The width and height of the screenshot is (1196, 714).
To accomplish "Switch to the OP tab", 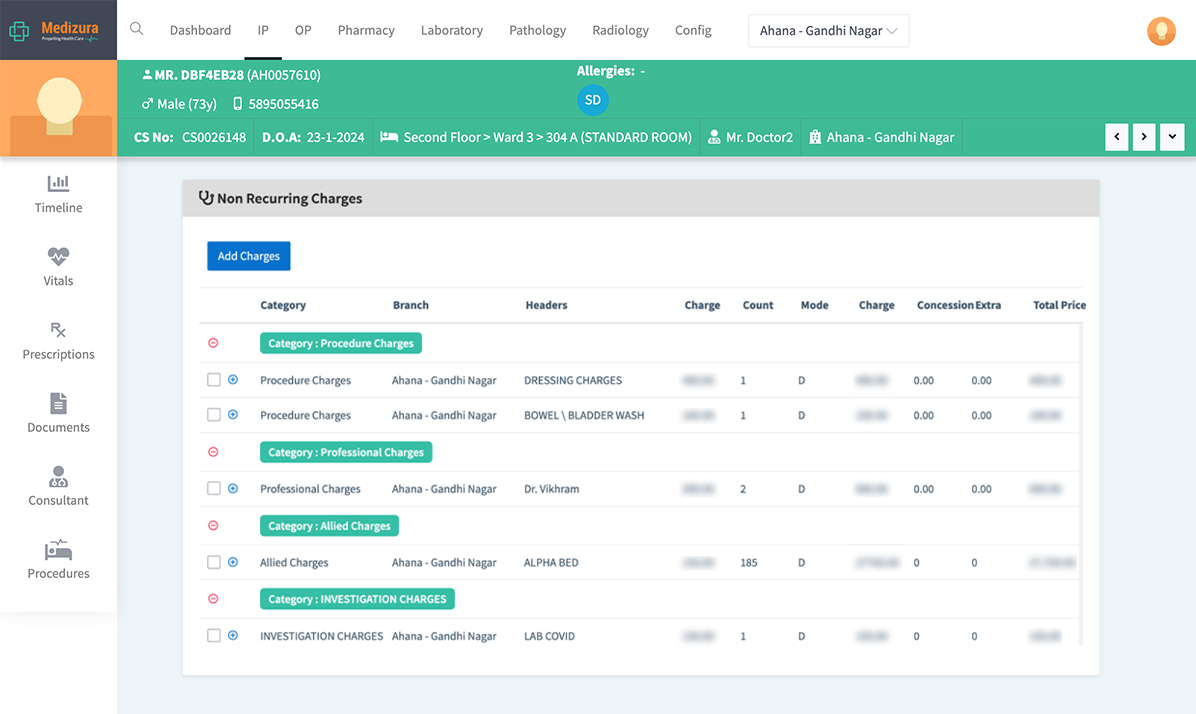I will point(303,31).
